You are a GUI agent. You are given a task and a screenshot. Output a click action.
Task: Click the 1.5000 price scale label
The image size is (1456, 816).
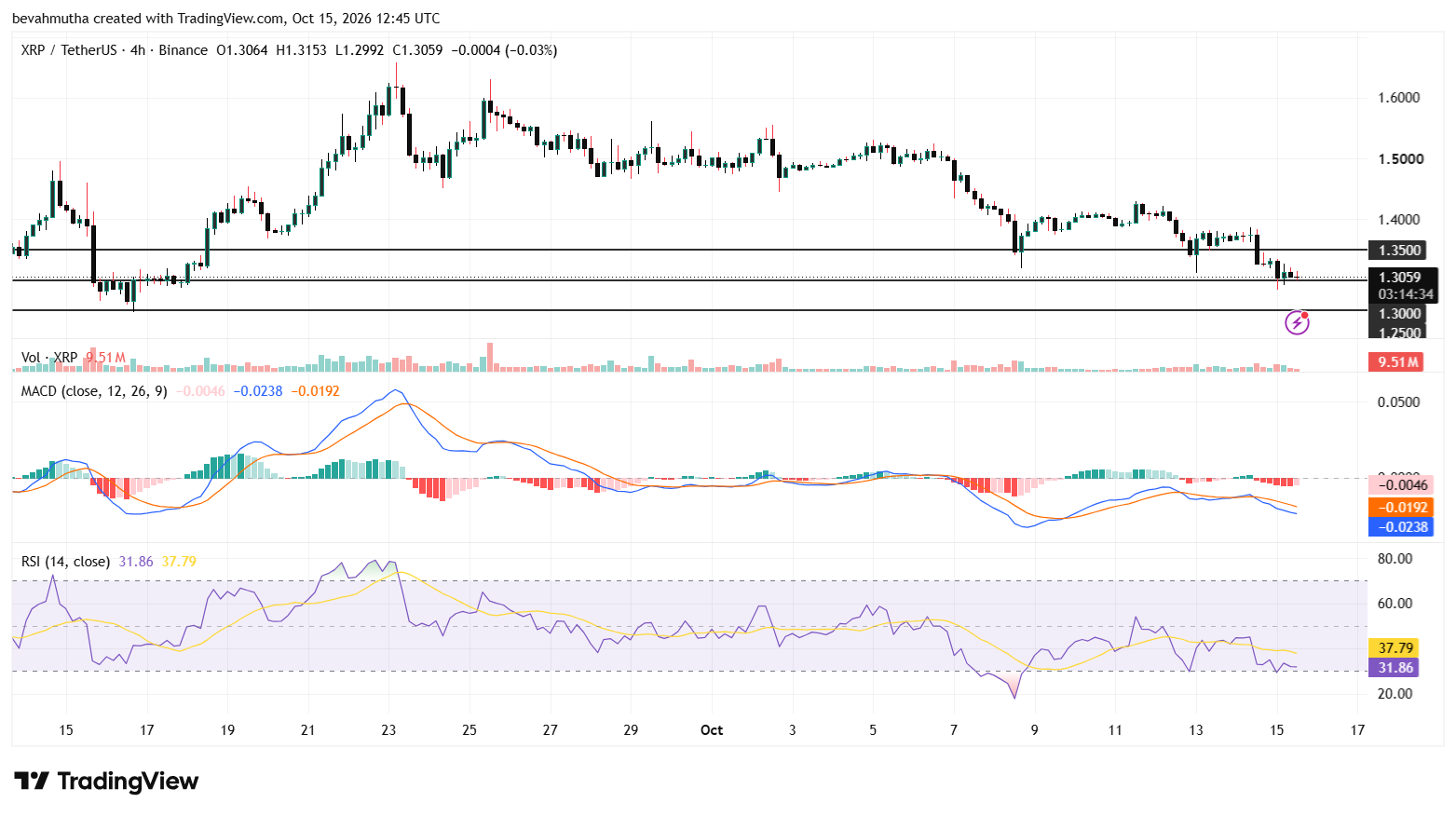(x=1400, y=159)
